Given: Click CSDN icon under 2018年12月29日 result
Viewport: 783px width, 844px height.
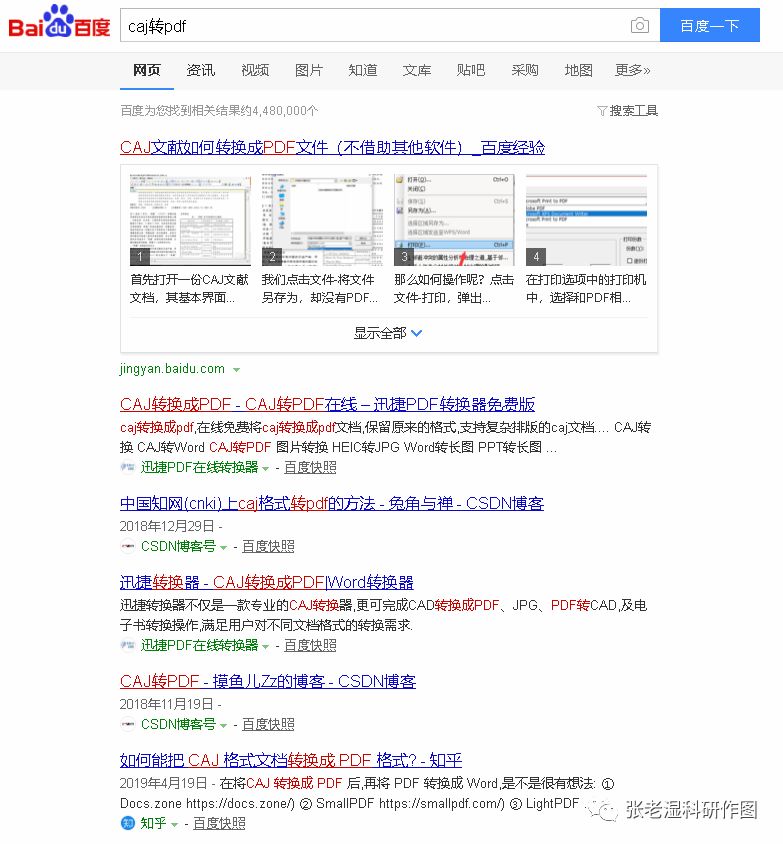Looking at the screenshot, I should tap(128, 546).
